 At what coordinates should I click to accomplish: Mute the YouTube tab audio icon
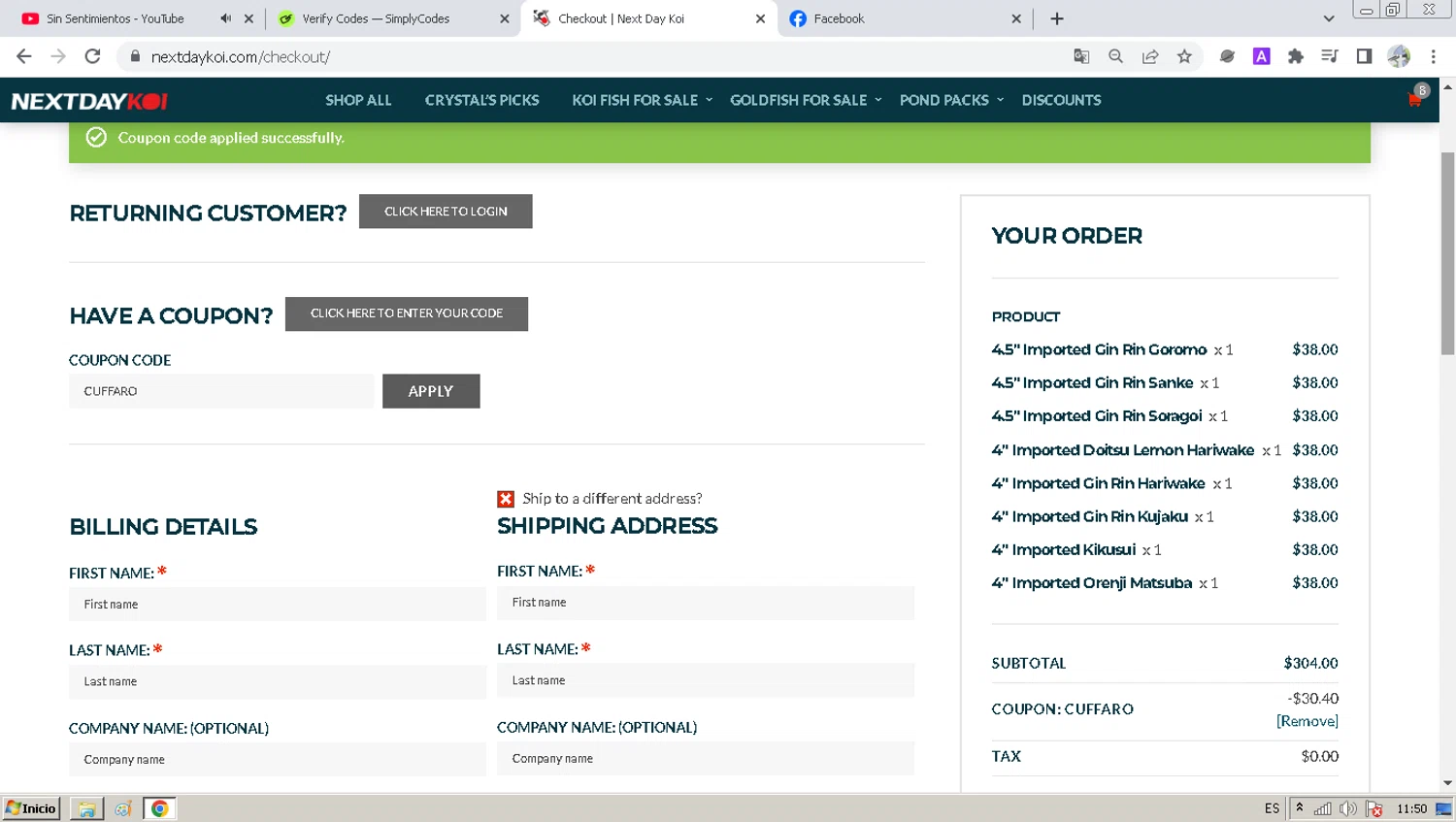pyautogui.click(x=225, y=18)
